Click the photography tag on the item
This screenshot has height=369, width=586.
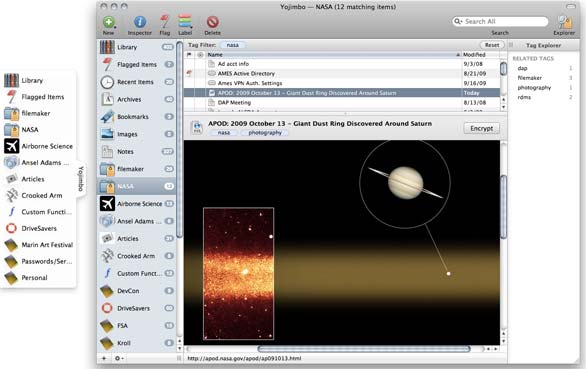click(265, 133)
